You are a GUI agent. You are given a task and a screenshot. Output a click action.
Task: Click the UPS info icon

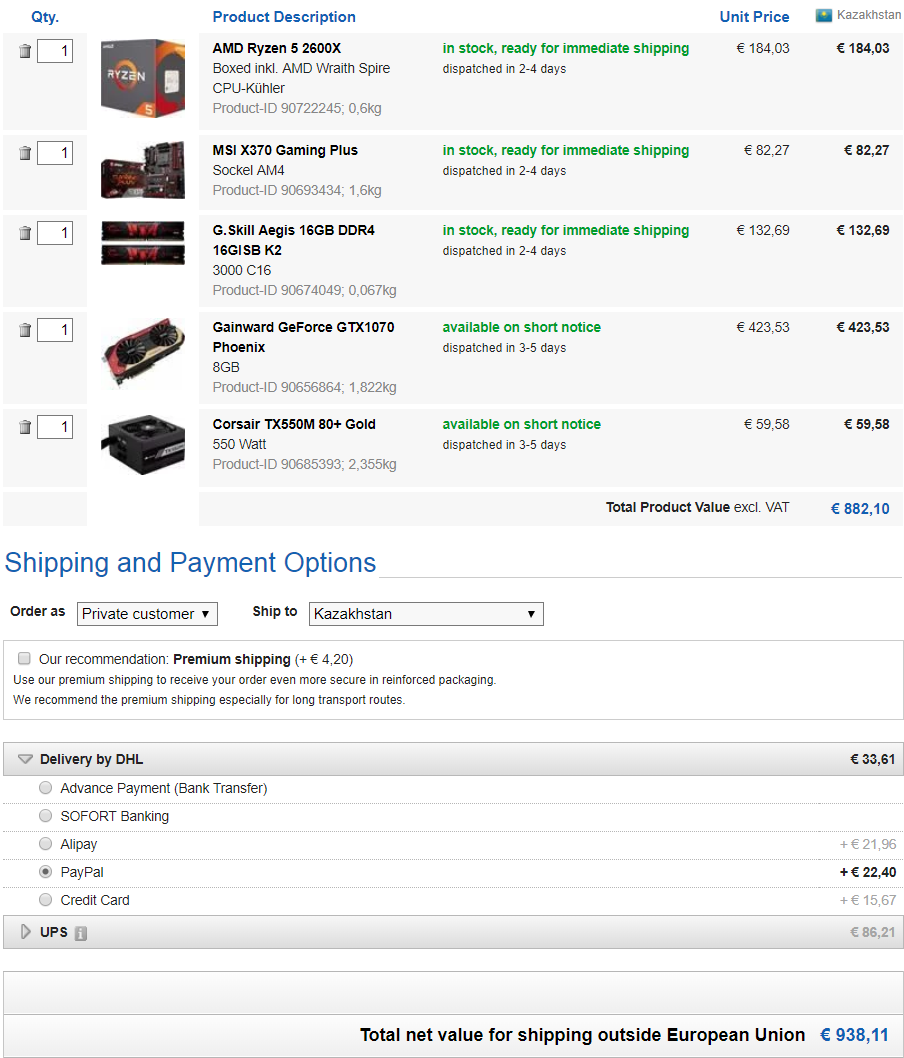point(81,933)
